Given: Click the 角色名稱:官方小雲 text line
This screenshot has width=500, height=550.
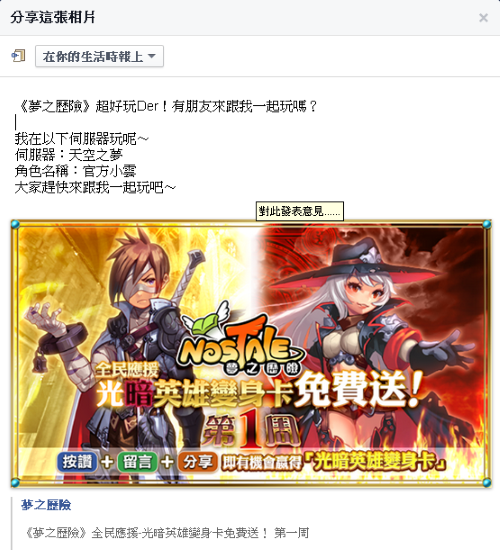Looking at the screenshot, I should (75, 171).
